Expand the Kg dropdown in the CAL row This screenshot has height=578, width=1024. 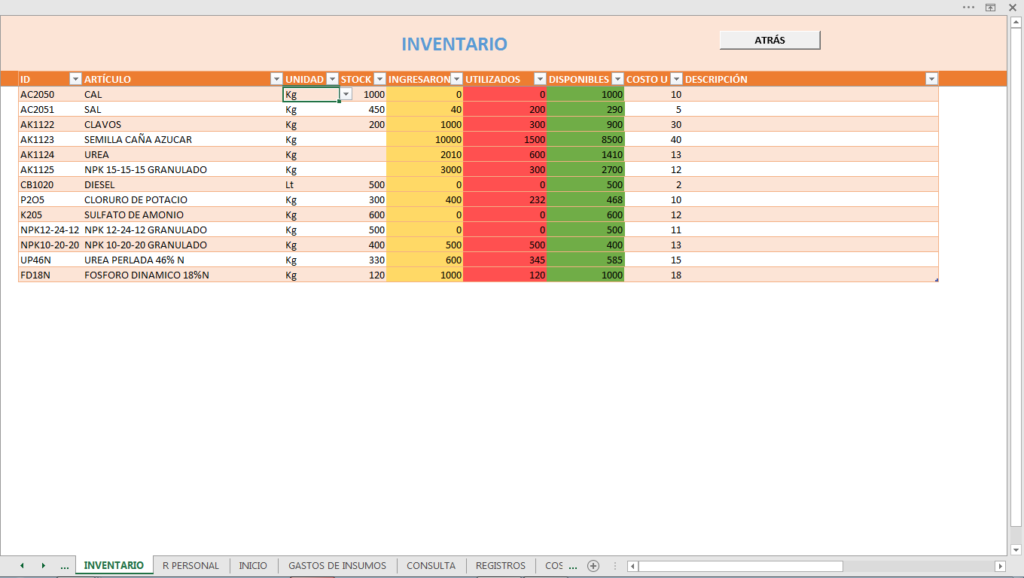point(345,94)
